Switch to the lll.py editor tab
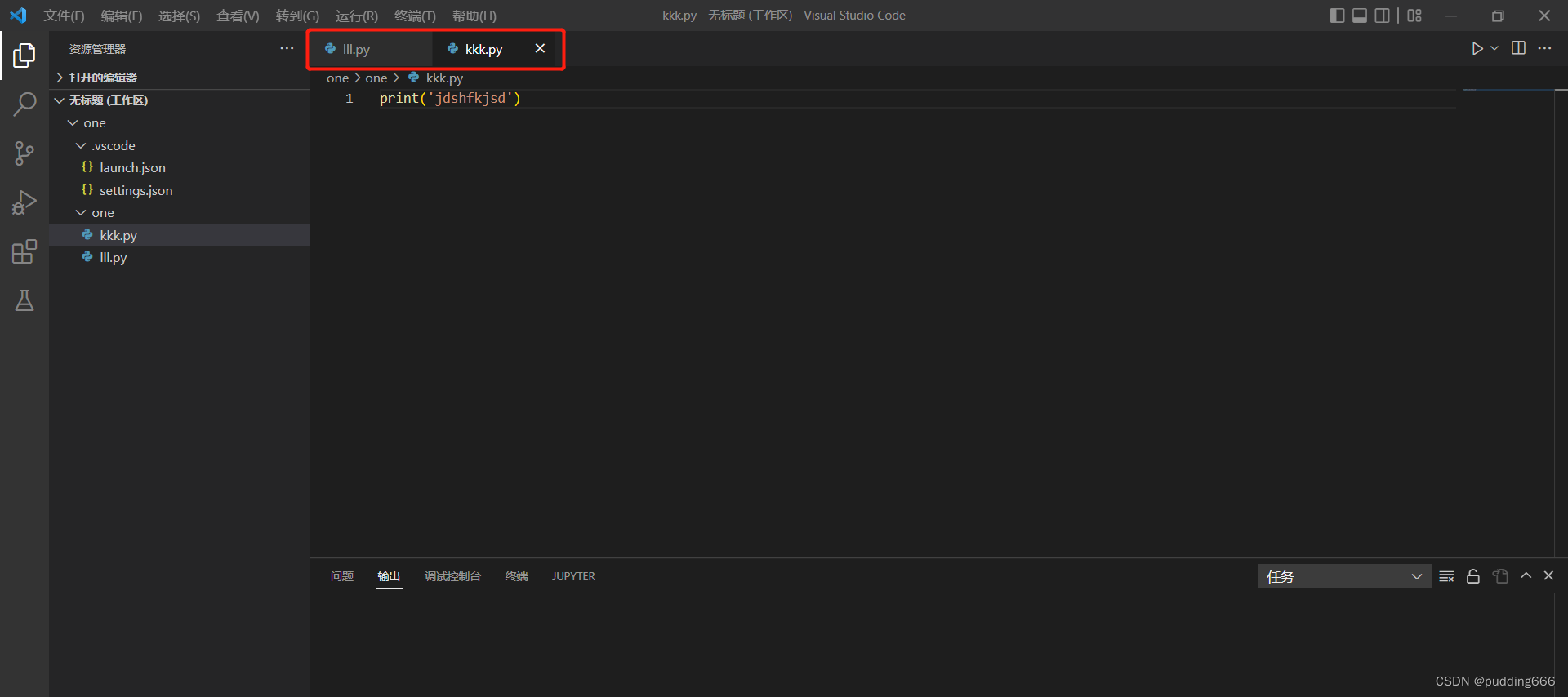The width and height of the screenshot is (1568, 697). [372, 49]
